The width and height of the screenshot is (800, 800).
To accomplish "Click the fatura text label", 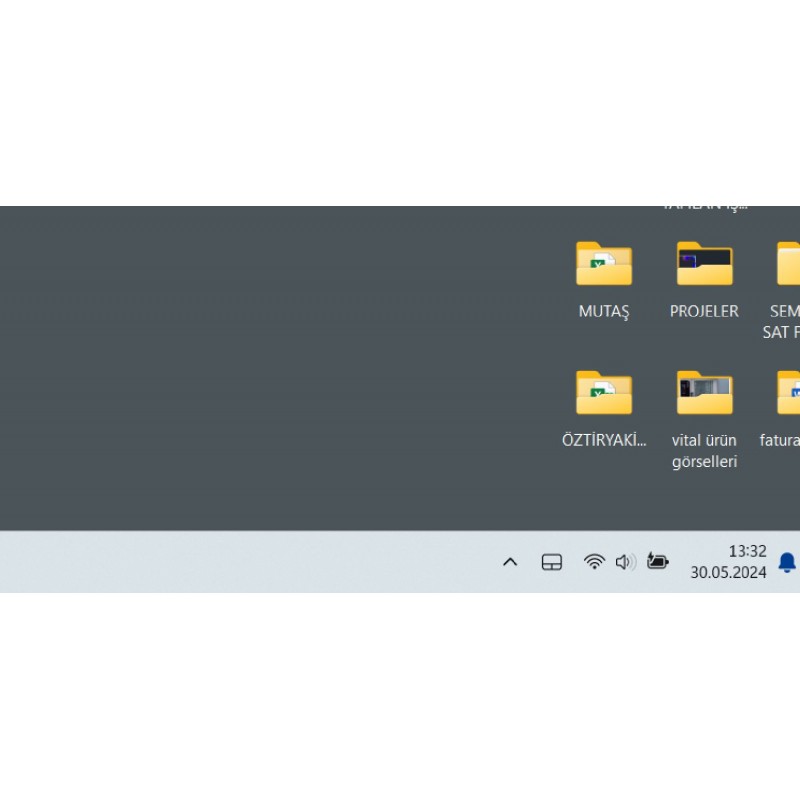I will click(x=780, y=440).
